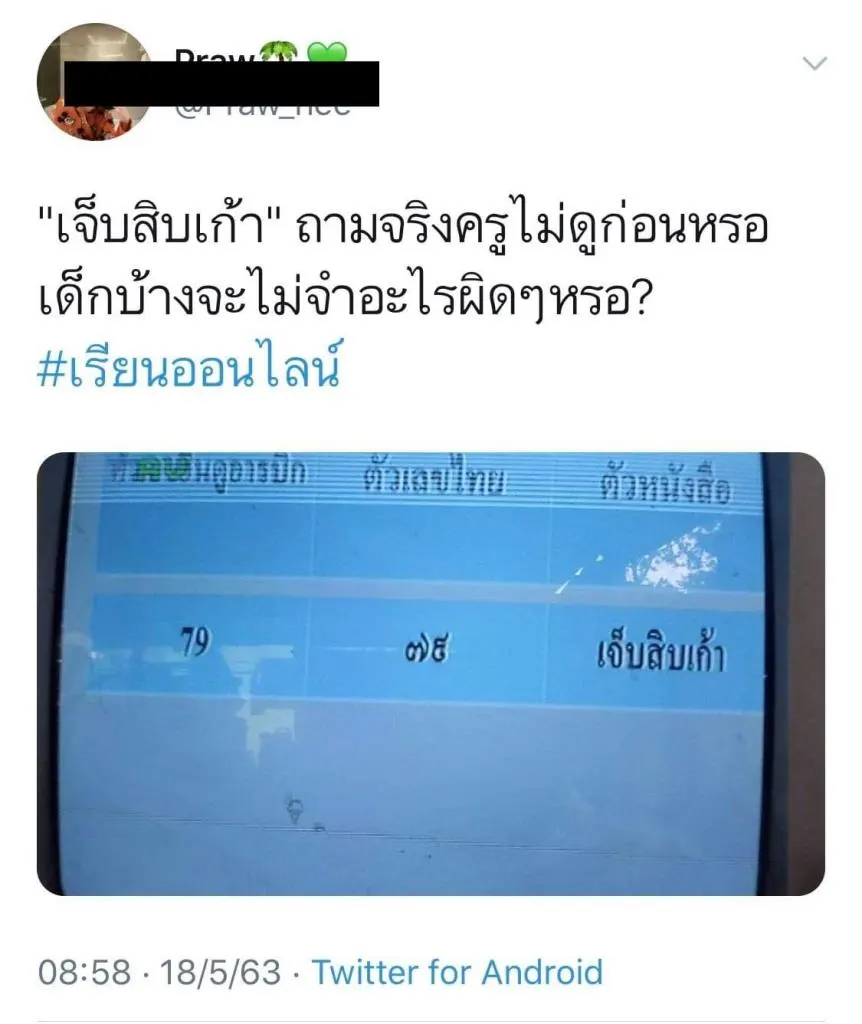This screenshot has height=1024, width=862.
Task: Open the tweet author's profile picture
Action: [x=95, y=82]
